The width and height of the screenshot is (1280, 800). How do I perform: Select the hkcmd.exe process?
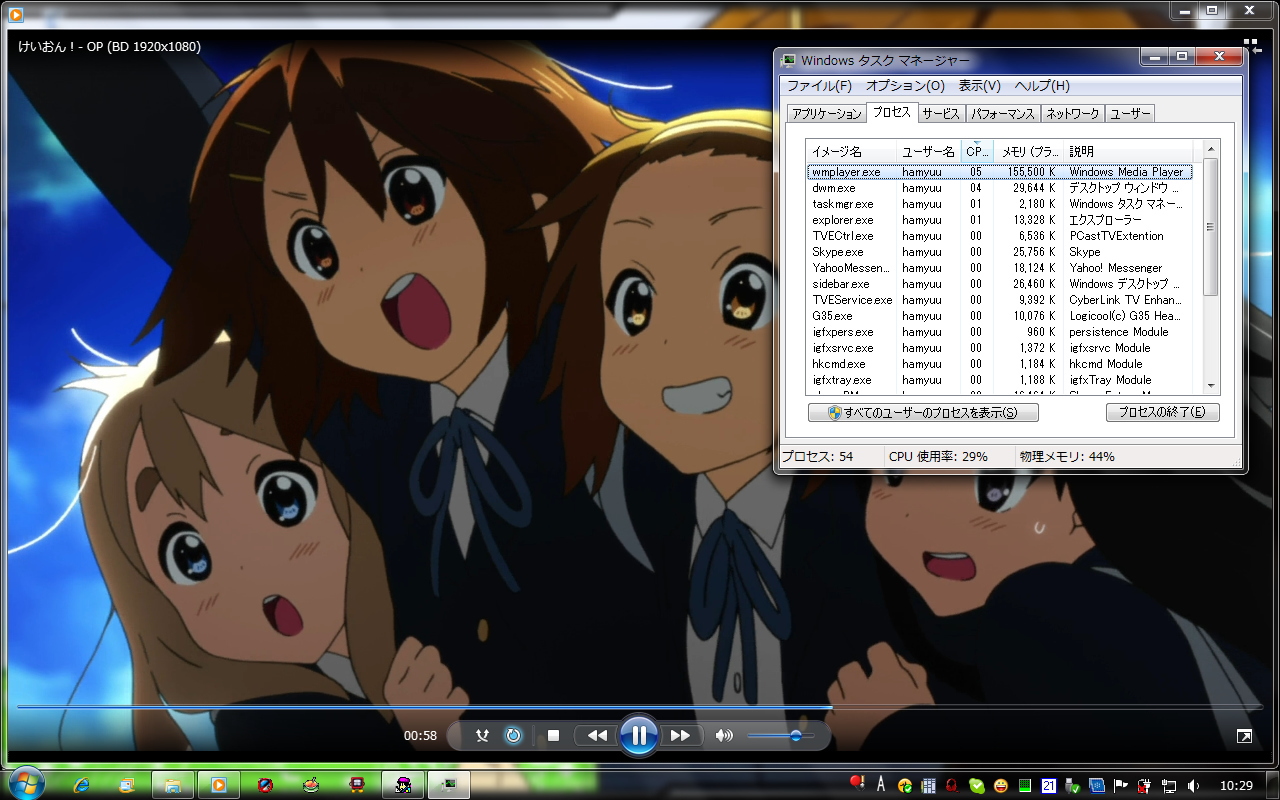(x=1000, y=364)
